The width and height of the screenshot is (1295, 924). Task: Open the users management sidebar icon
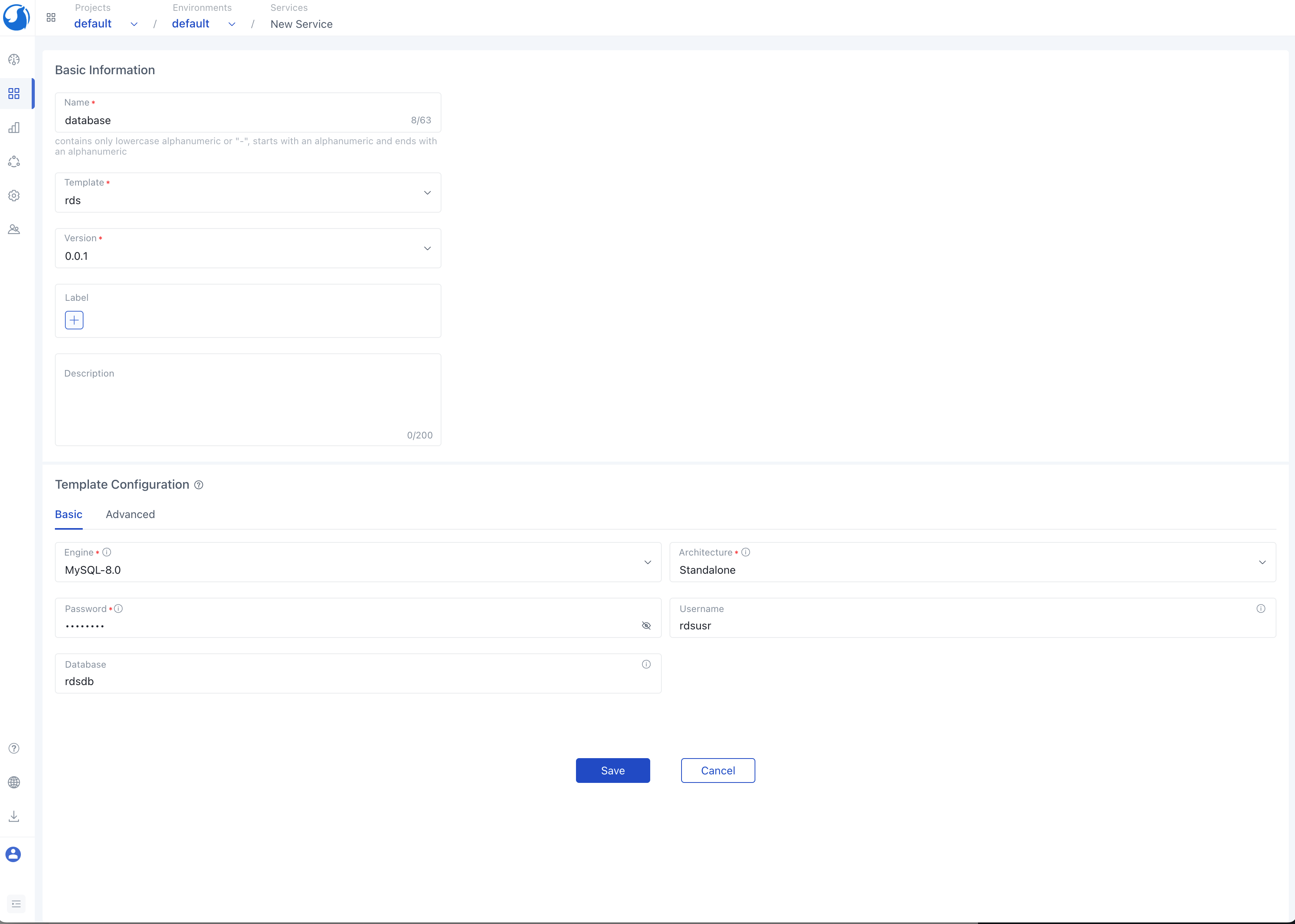(x=14, y=229)
